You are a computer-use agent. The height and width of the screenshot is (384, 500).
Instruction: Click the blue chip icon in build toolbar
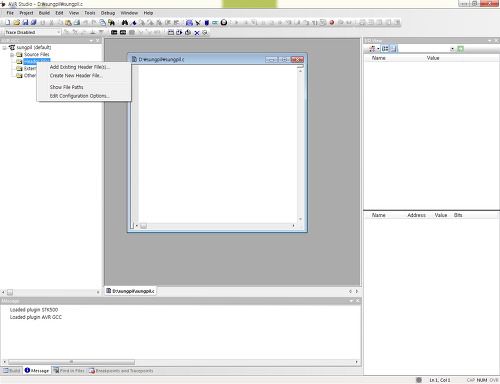tap(206, 22)
